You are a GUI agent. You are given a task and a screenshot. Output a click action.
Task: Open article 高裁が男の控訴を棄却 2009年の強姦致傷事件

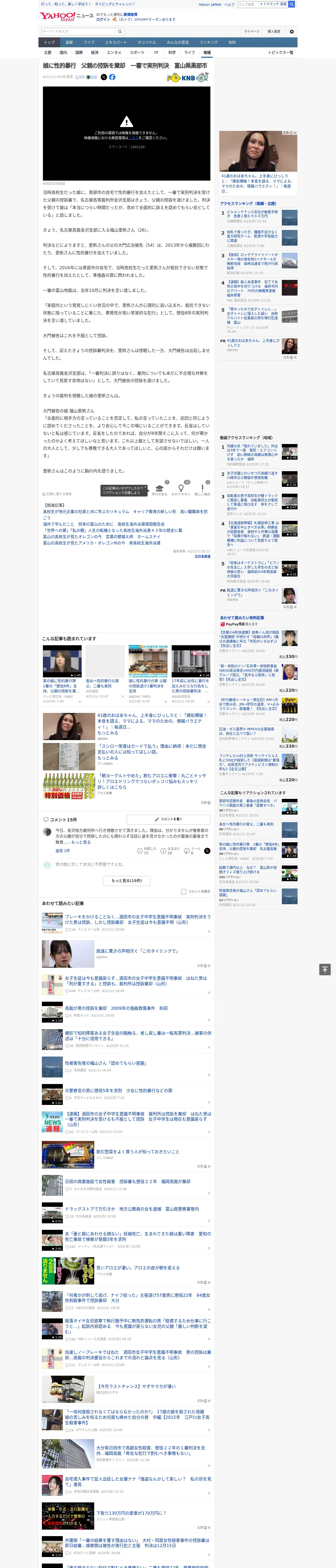pos(116,1008)
